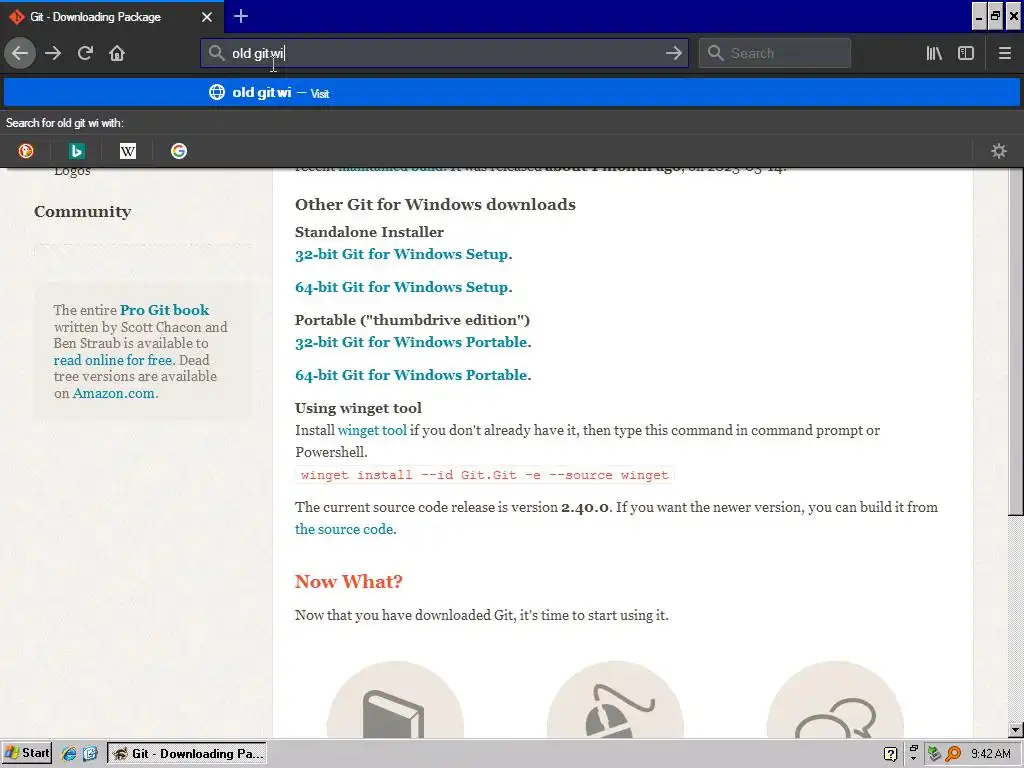
Task: Click the search magnifier icon in address bar
Action: tap(216, 53)
